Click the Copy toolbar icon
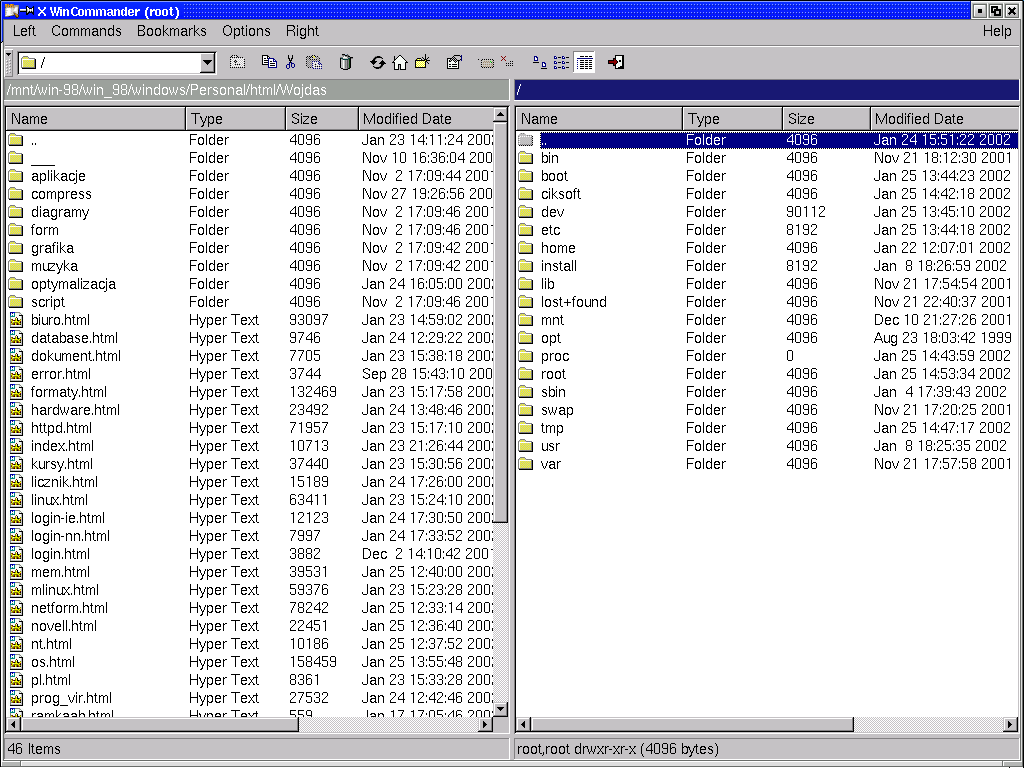 [269, 62]
